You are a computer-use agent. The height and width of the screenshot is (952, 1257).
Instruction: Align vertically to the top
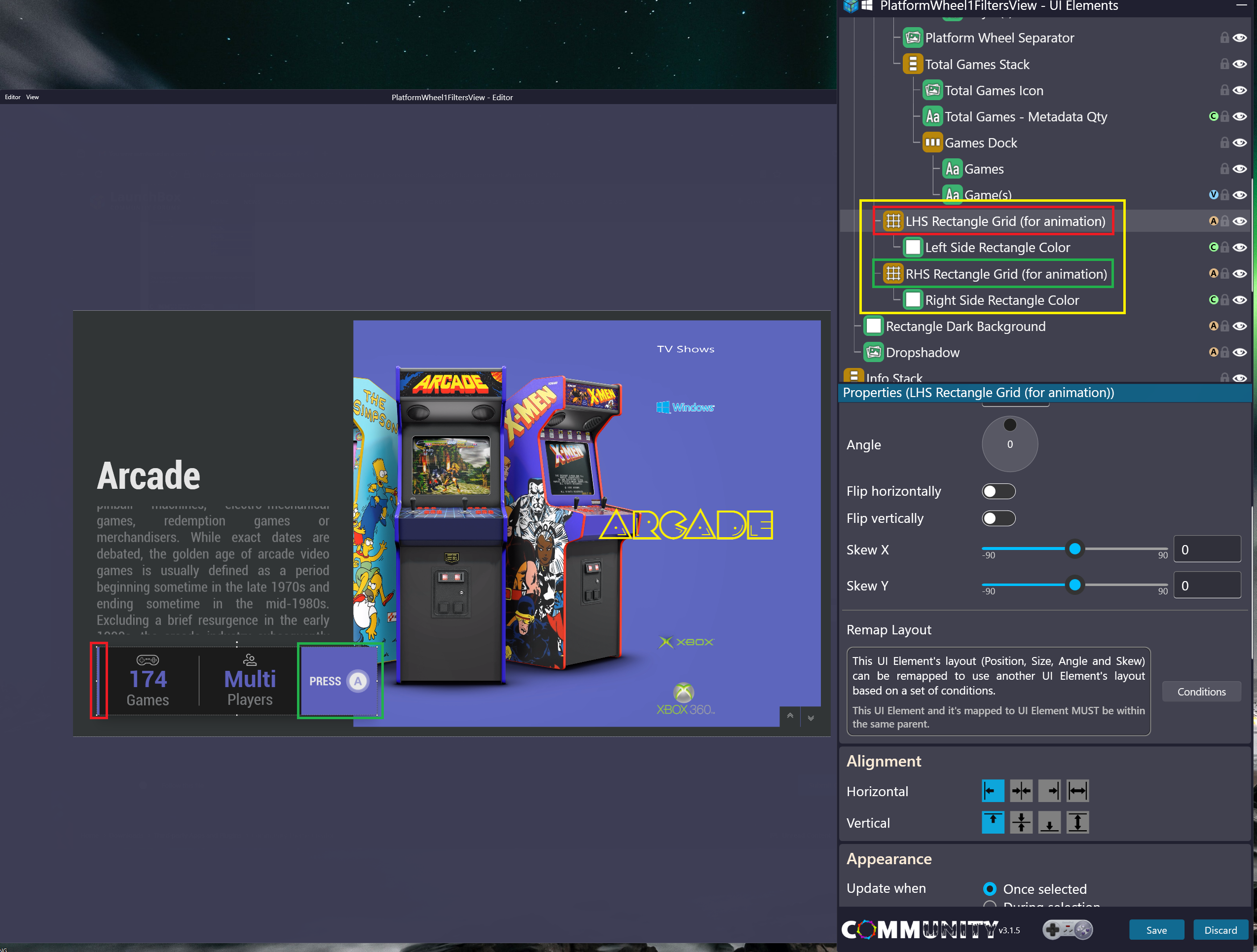coord(993,822)
